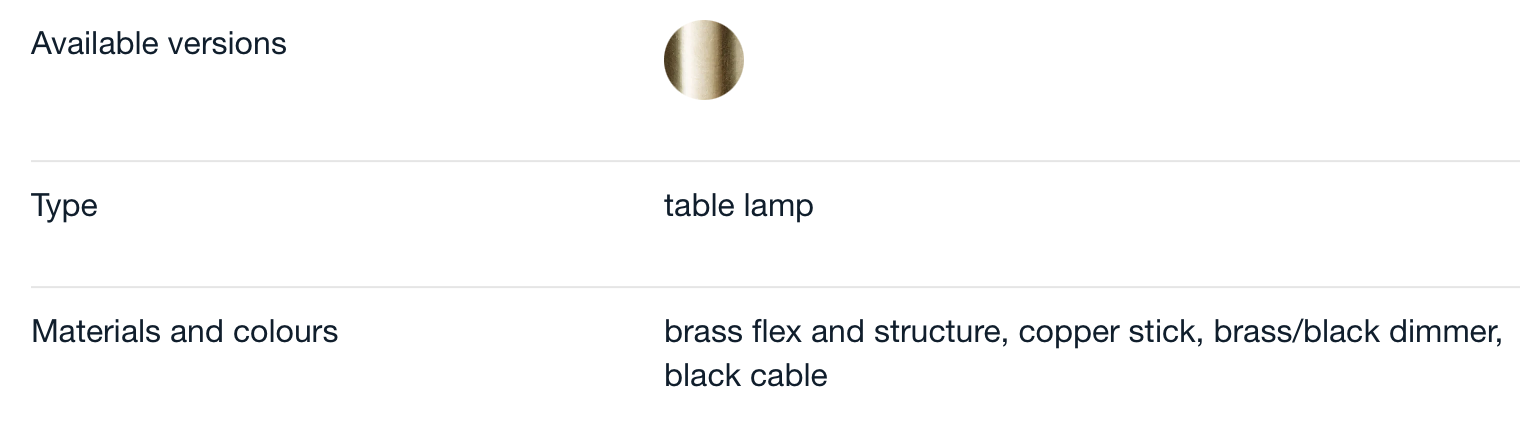Click the 'brass/black dimmer' material text
Screen dimensions: 1520x432
1356,332
